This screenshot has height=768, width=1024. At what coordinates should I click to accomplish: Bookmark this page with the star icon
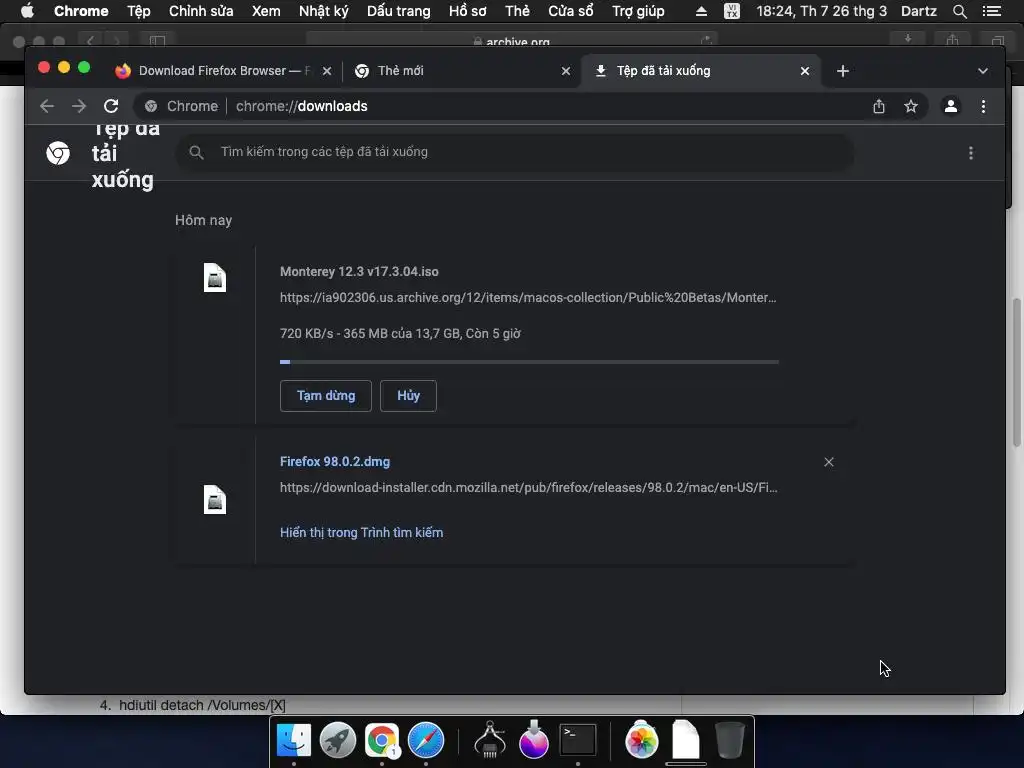(x=911, y=106)
